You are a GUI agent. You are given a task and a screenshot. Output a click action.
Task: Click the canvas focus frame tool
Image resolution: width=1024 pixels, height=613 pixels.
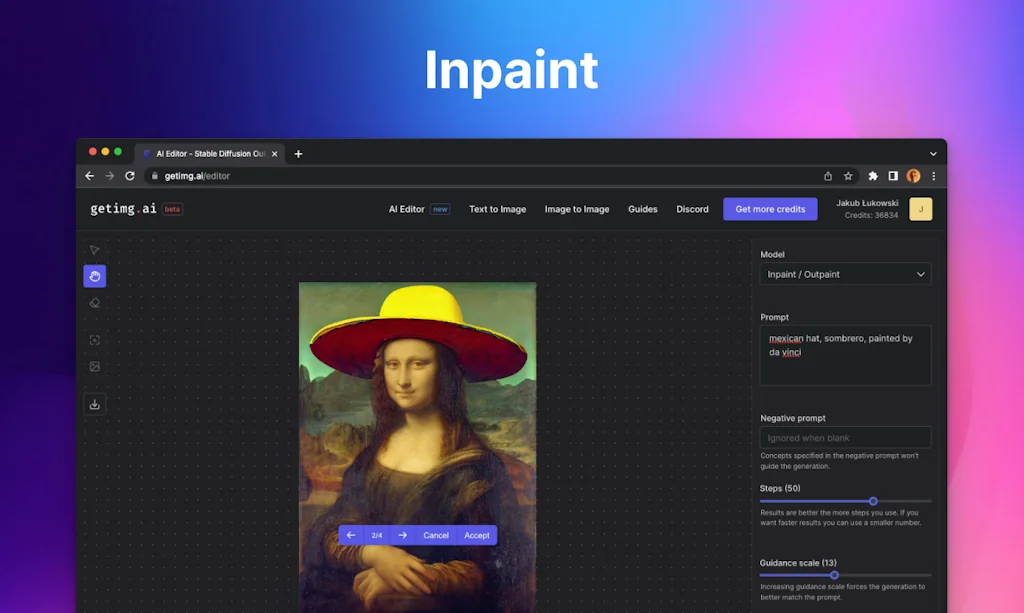coord(94,340)
